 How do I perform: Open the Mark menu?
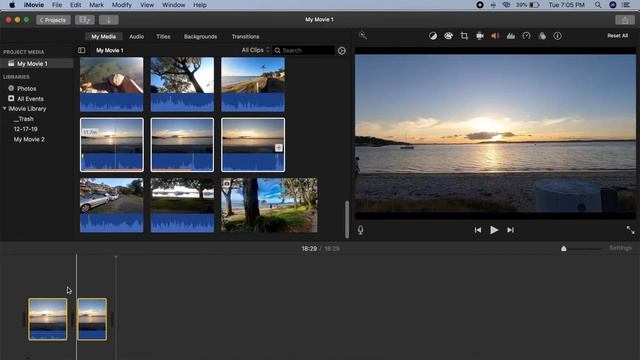[96, 5]
